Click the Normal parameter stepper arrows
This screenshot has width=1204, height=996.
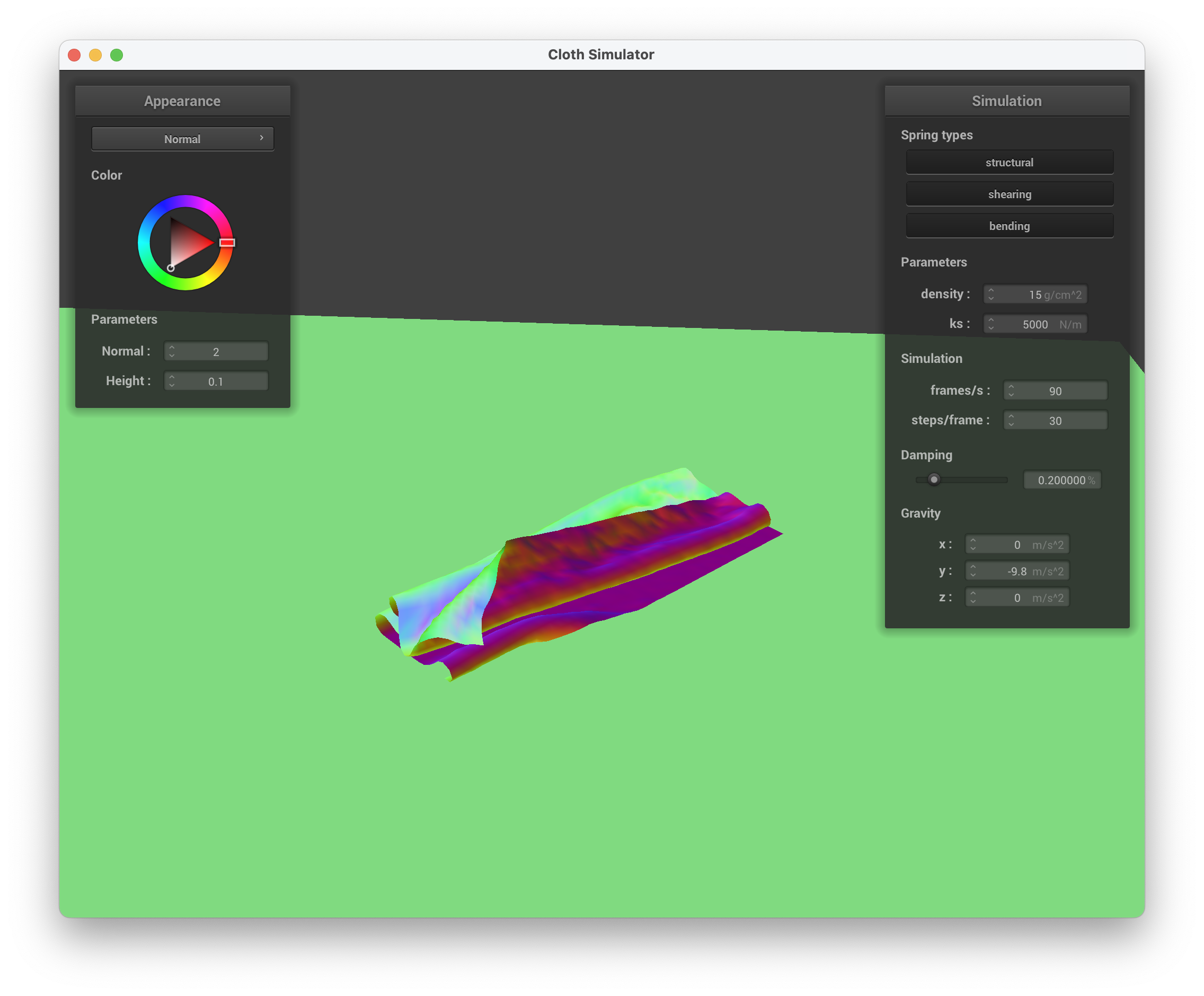coord(171,352)
